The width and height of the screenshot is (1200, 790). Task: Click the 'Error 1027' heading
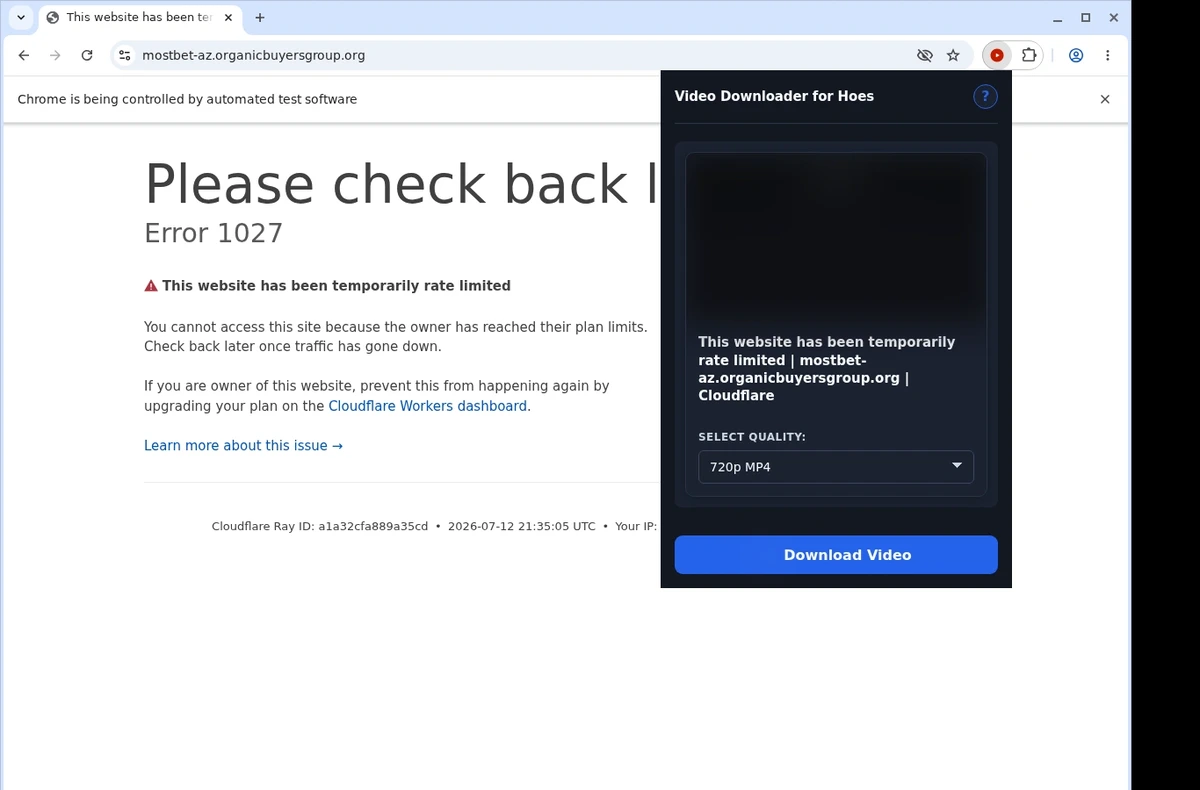point(214,233)
